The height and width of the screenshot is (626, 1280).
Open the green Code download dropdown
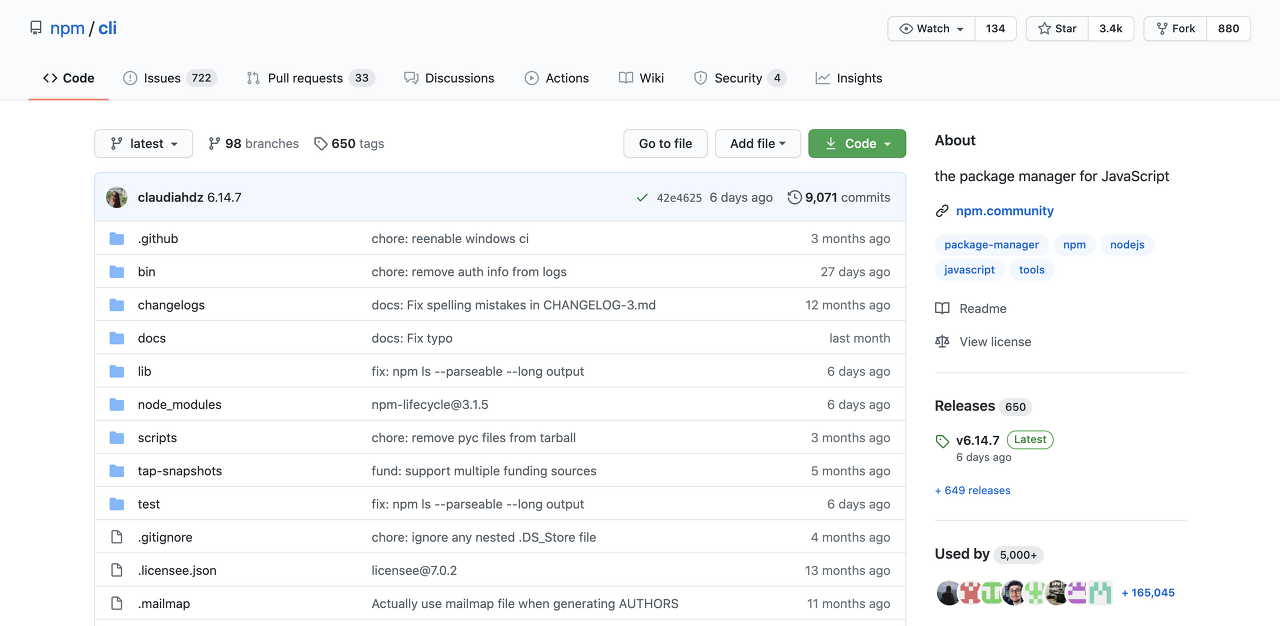pyautogui.click(x=857, y=144)
